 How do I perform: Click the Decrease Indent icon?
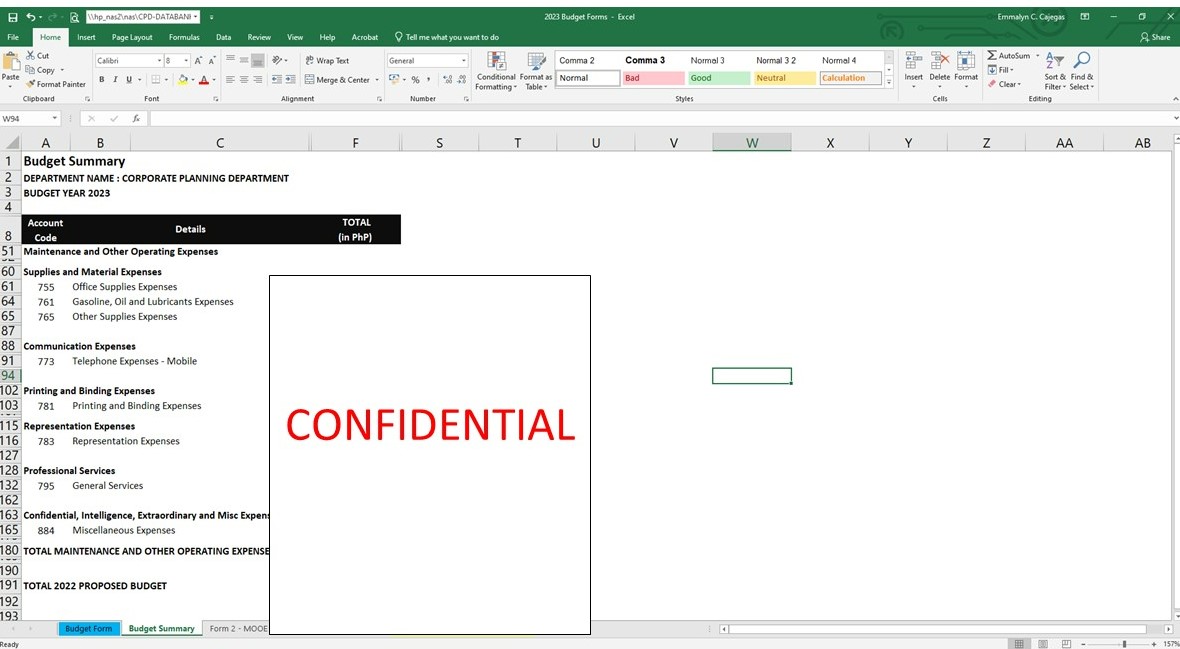click(x=277, y=79)
